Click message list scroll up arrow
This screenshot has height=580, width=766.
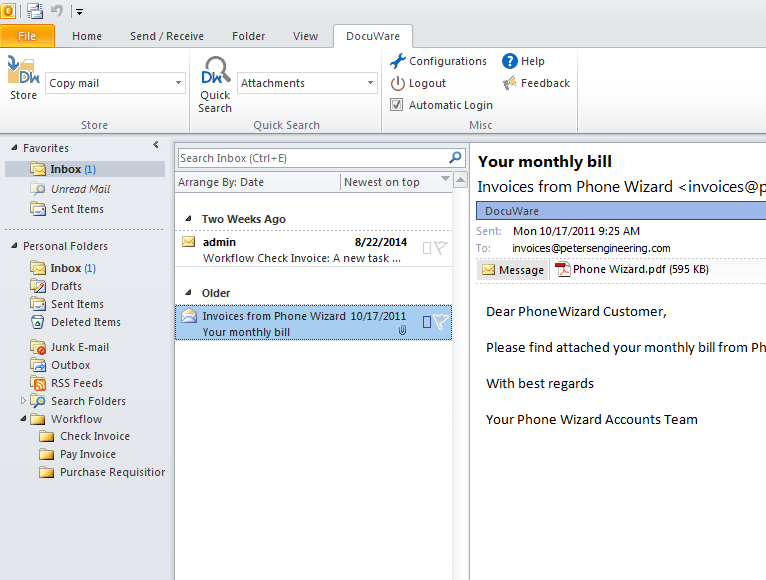click(x=460, y=181)
